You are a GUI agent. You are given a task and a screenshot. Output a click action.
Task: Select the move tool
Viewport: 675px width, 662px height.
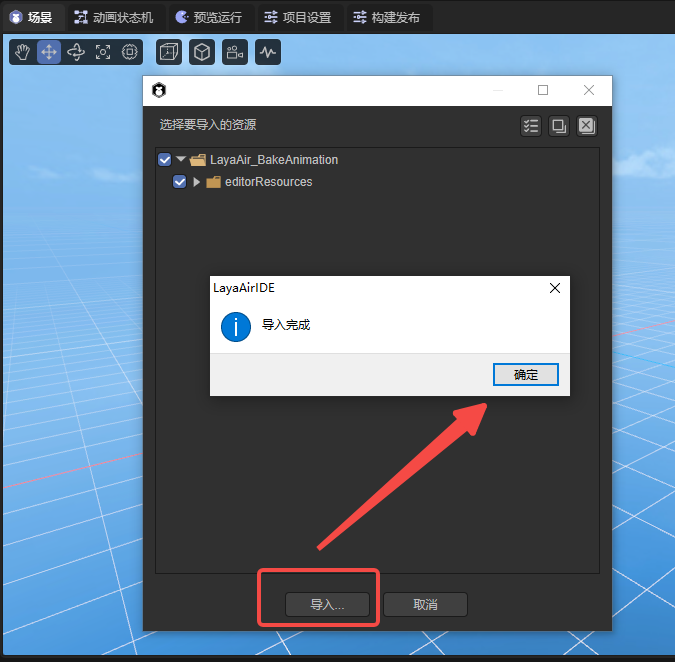pyautogui.click(x=49, y=52)
